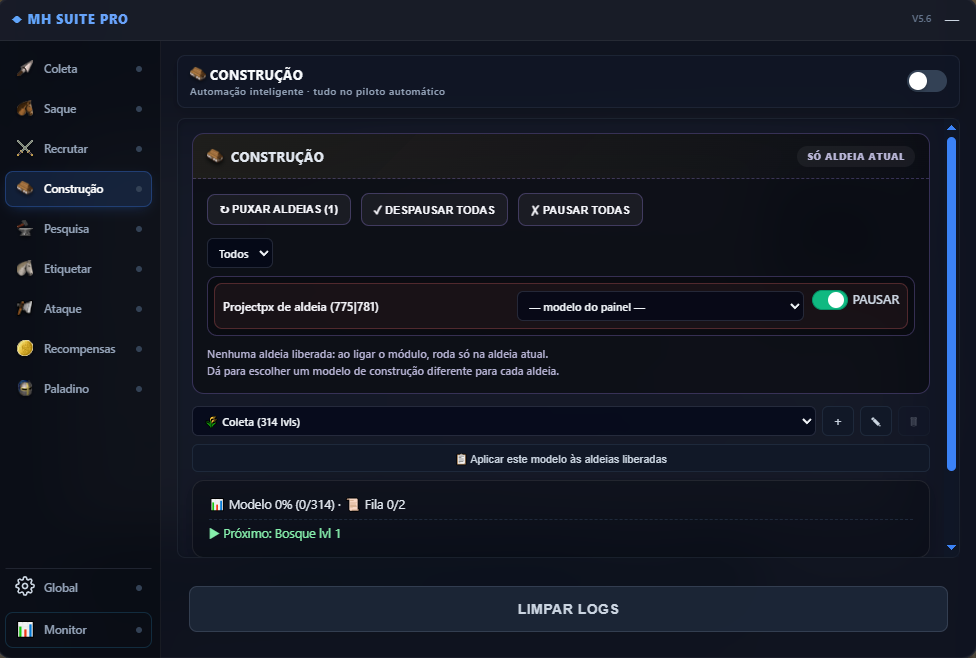976x658 pixels.
Task: Click the status dot next to Ataque
Action: pyautogui.click(x=139, y=309)
